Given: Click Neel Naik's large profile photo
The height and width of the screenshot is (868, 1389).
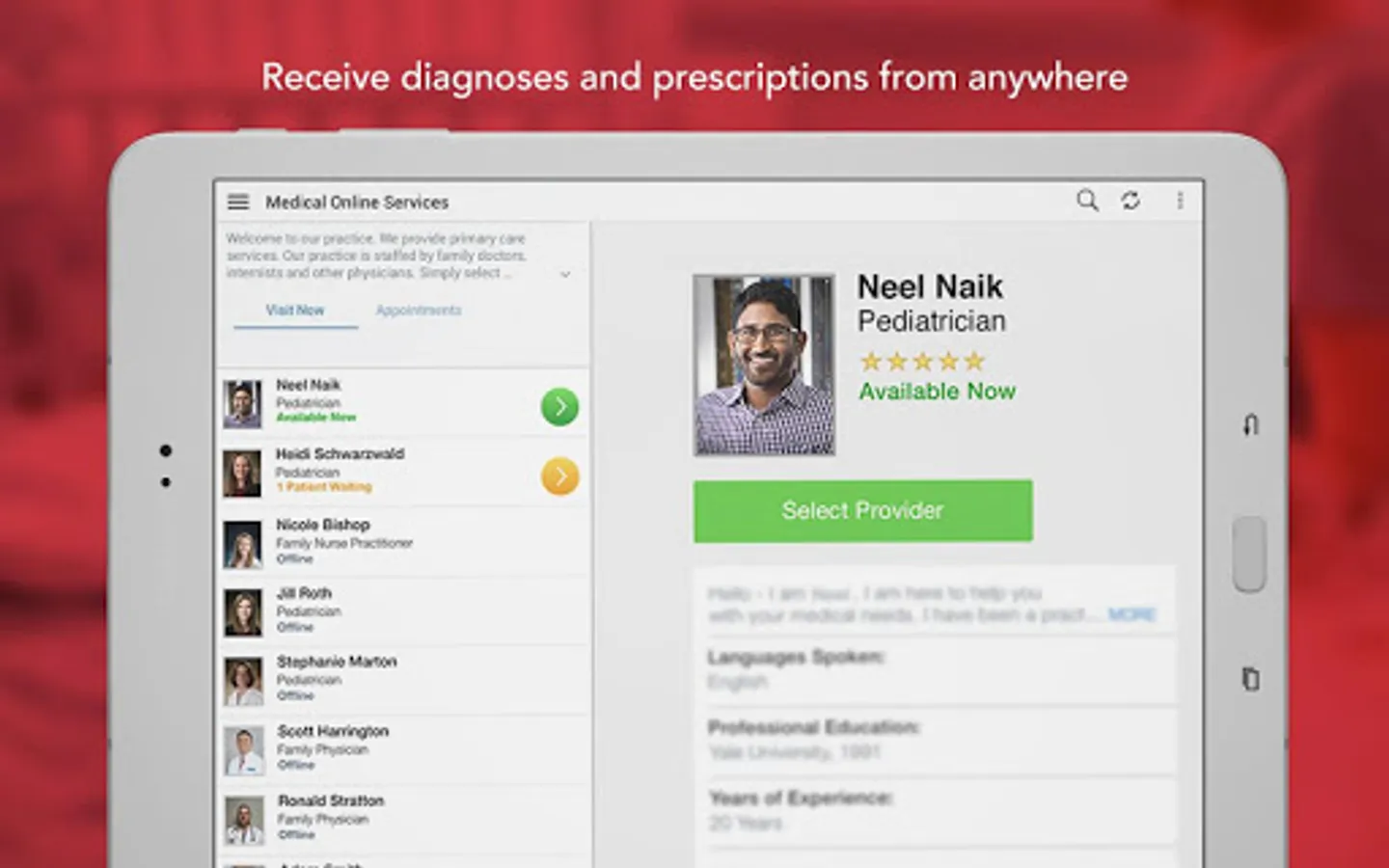Looking at the screenshot, I should tap(764, 365).
